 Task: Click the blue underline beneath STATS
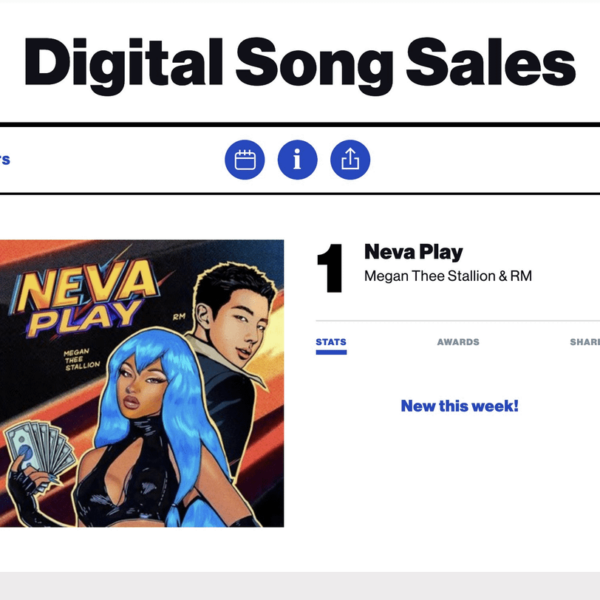click(x=331, y=352)
